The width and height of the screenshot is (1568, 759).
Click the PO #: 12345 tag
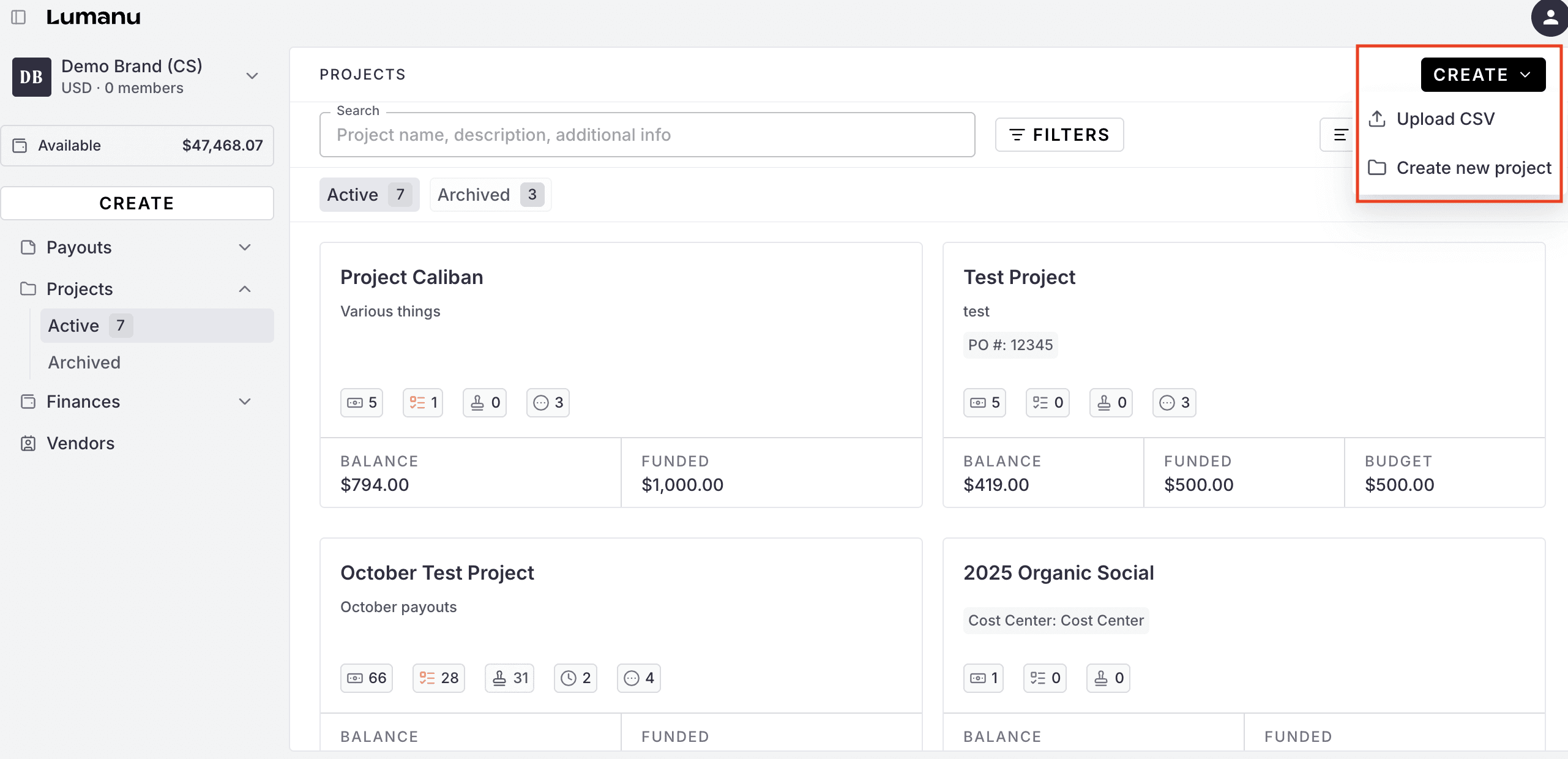point(1010,345)
